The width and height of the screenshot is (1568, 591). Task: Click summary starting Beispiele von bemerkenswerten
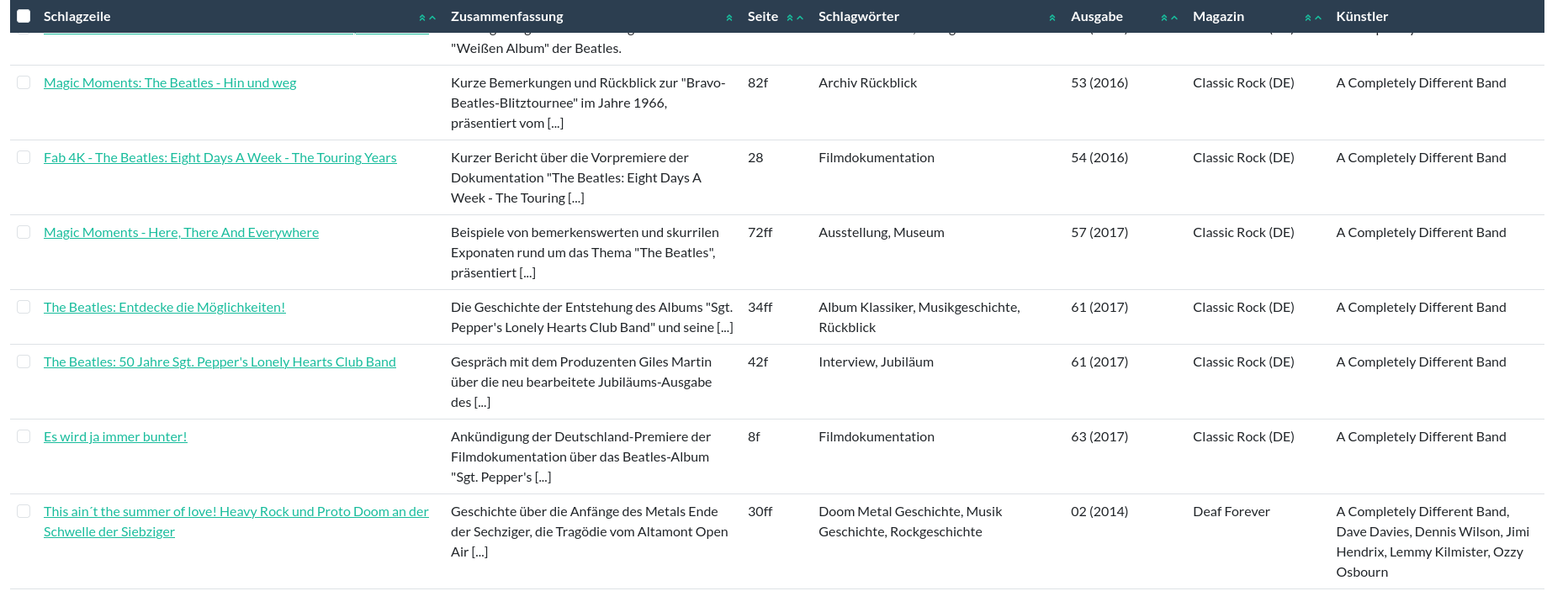pyautogui.click(x=585, y=252)
